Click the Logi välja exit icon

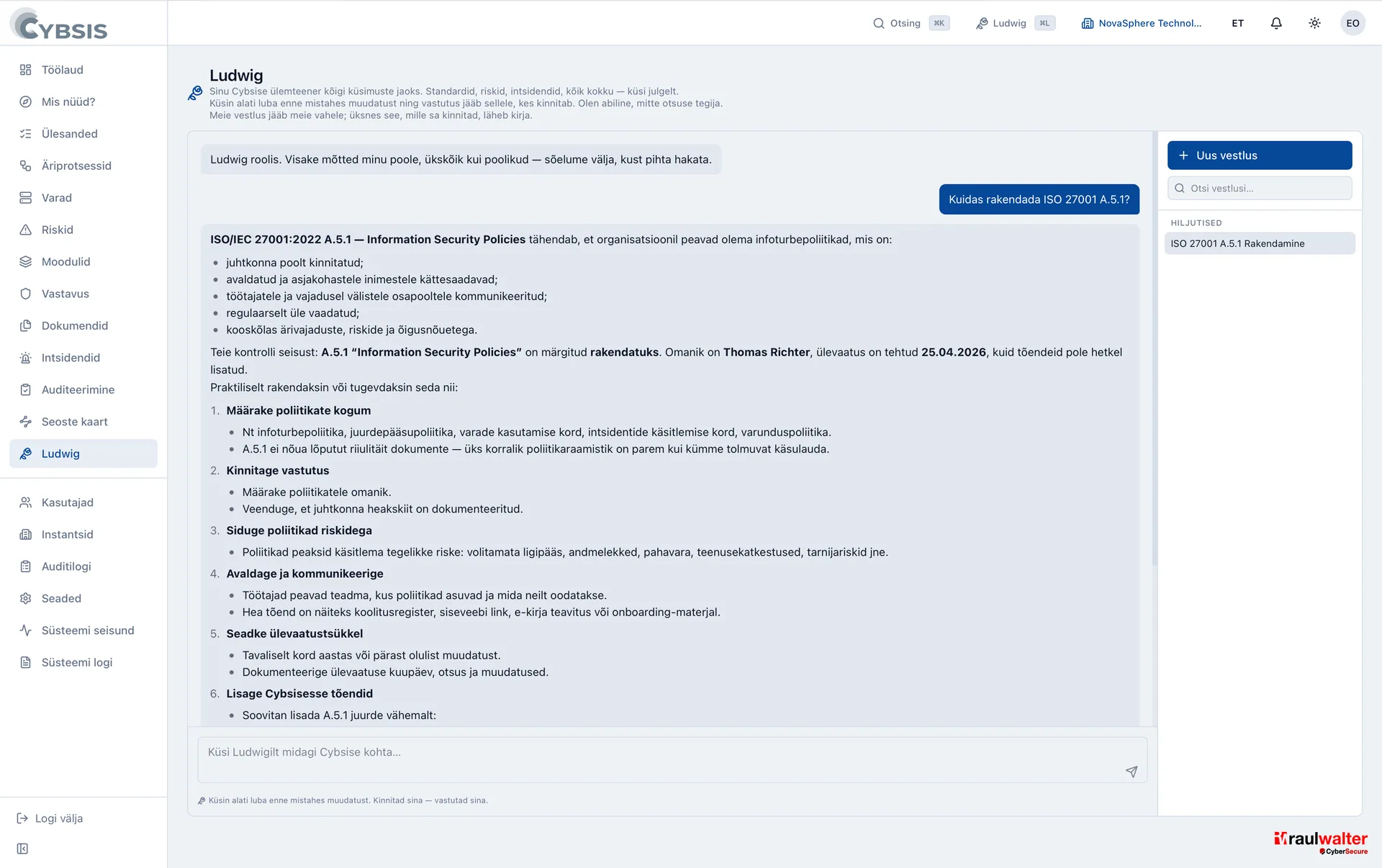tap(22, 818)
